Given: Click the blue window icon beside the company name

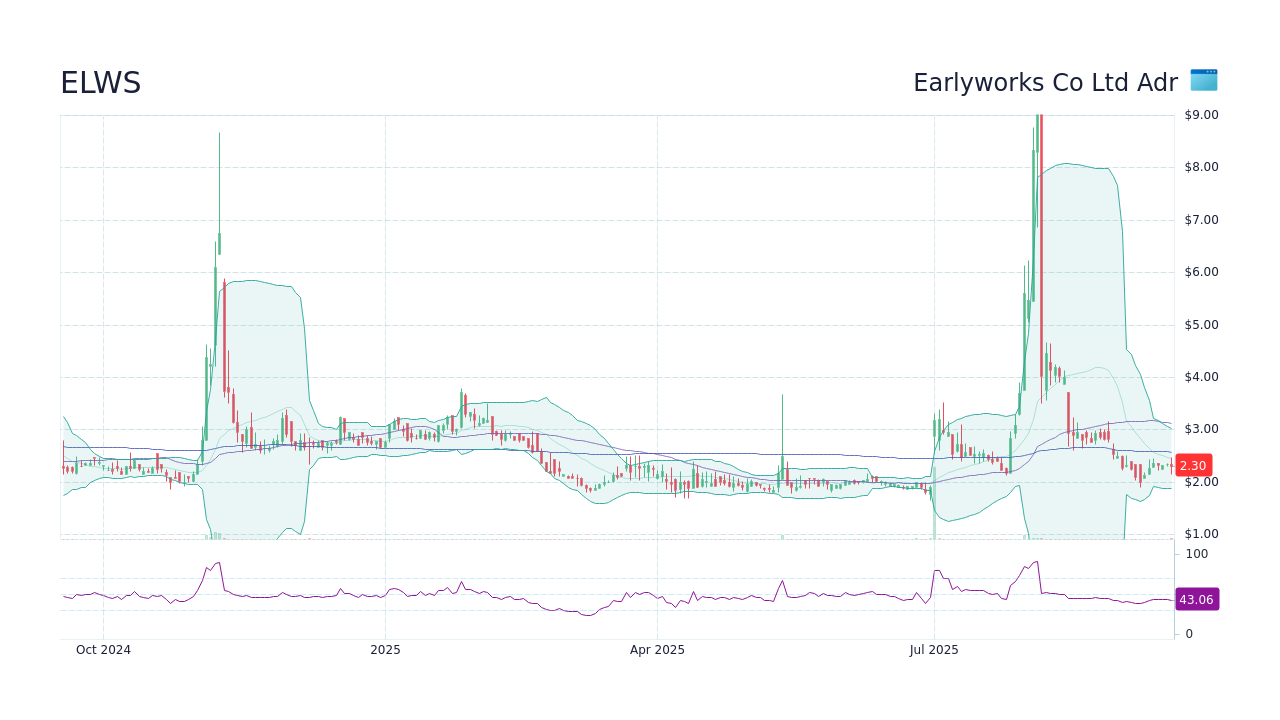Looking at the screenshot, I should pos(1203,81).
